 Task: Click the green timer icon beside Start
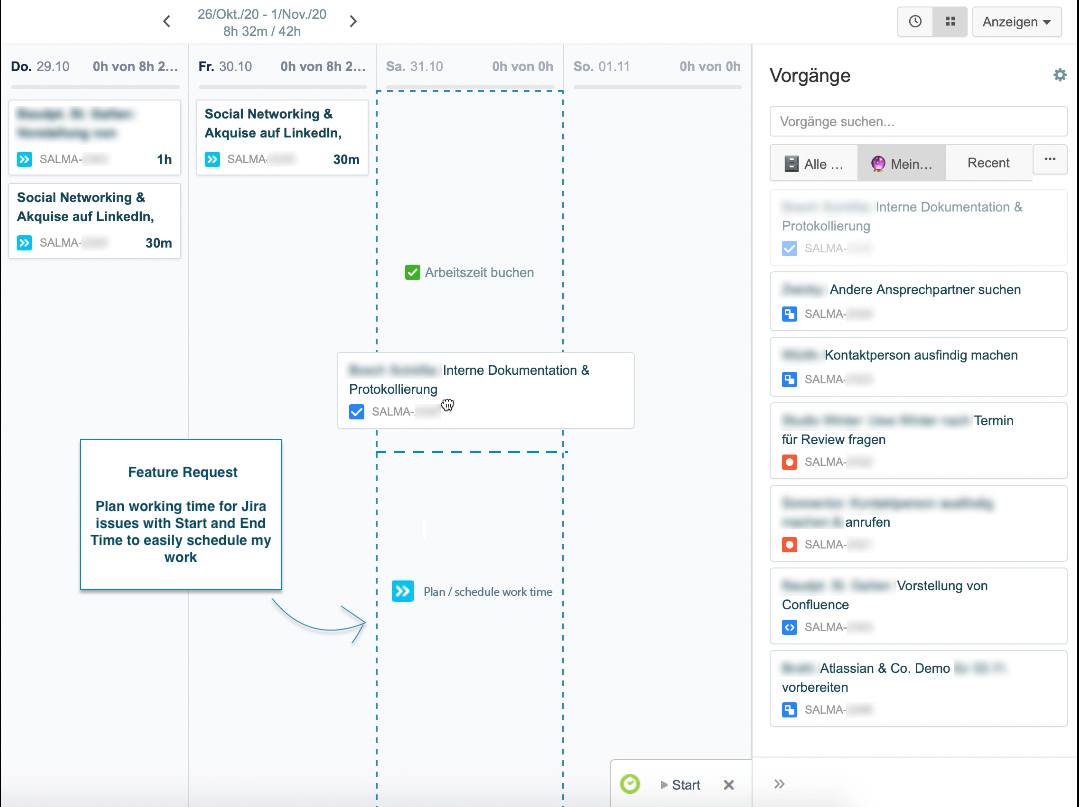pyautogui.click(x=629, y=785)
